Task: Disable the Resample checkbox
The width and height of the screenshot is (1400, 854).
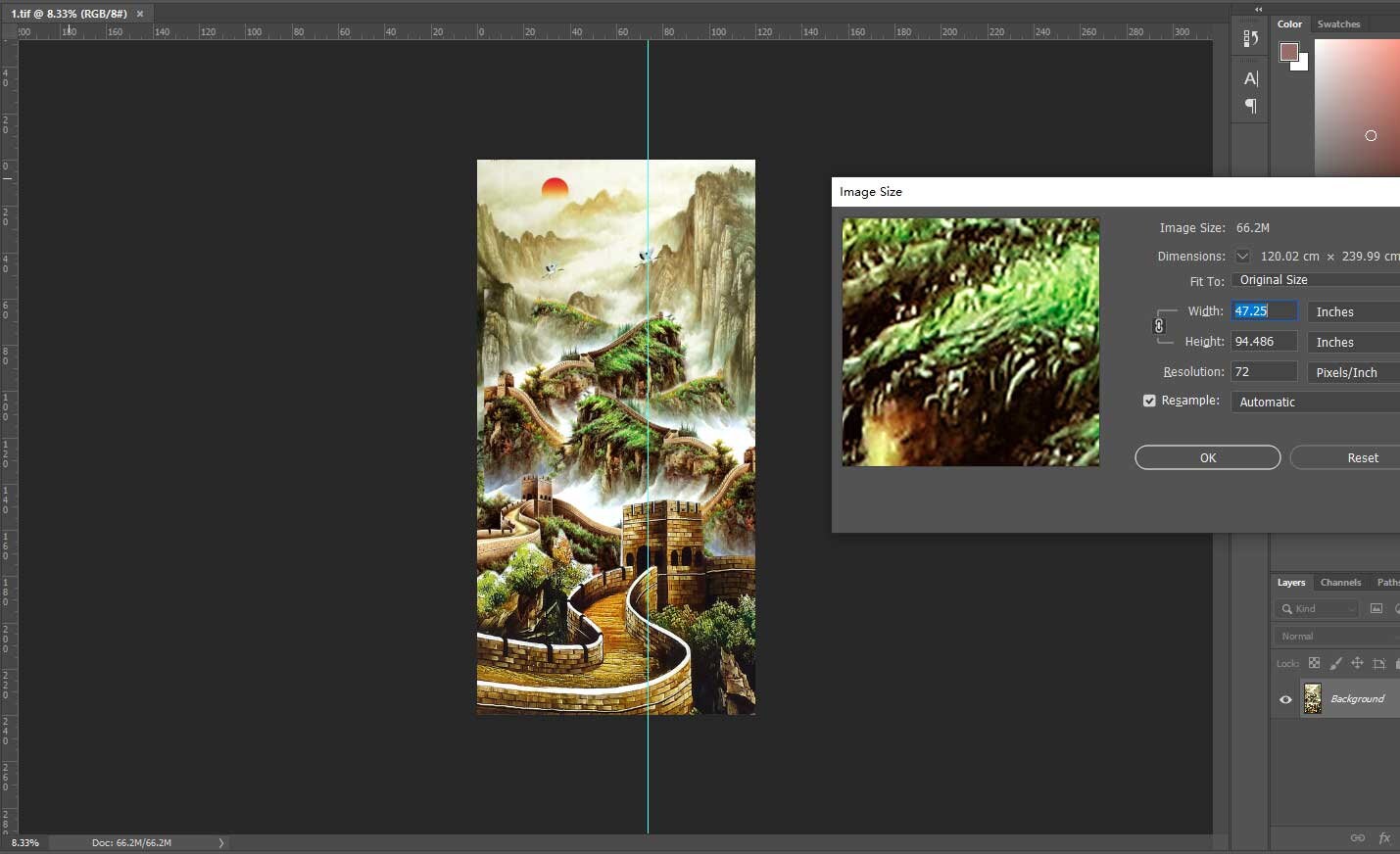Action: [1148, 401]
